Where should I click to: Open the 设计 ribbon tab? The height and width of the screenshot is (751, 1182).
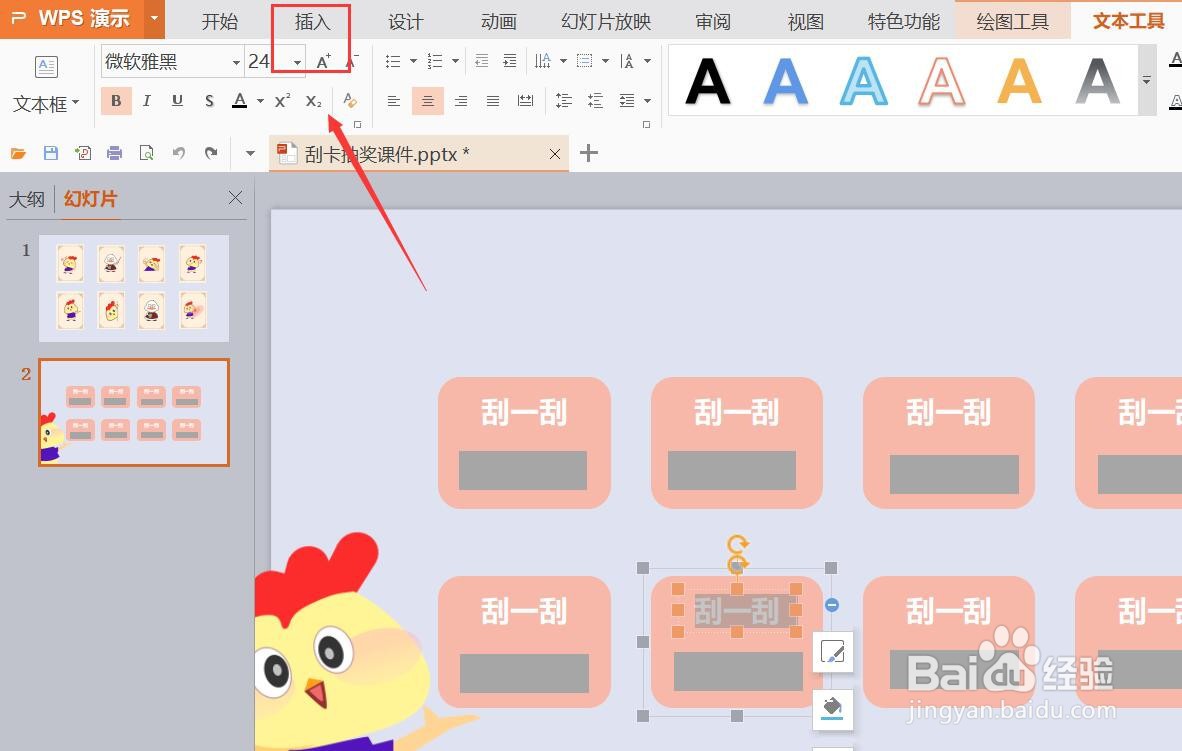click(x=406, y=21)
